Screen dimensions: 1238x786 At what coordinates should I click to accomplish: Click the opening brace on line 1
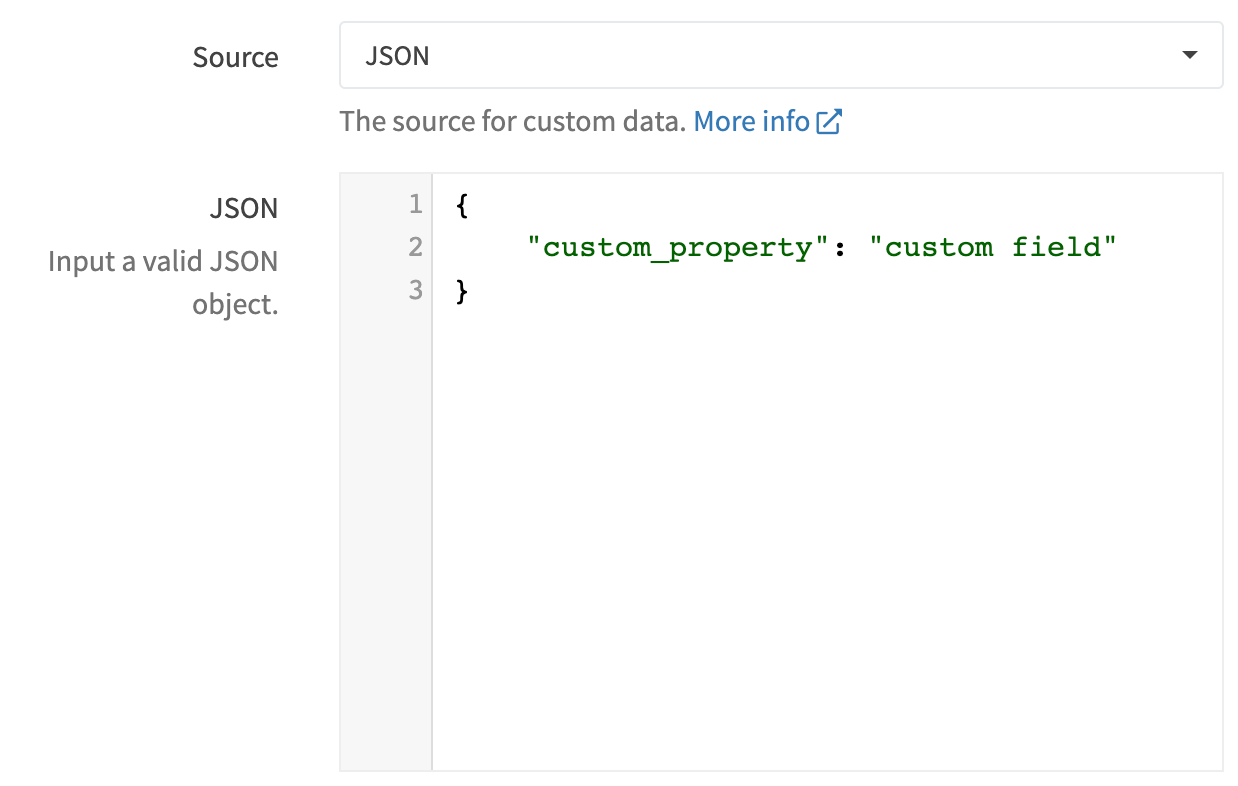[462, 205]
